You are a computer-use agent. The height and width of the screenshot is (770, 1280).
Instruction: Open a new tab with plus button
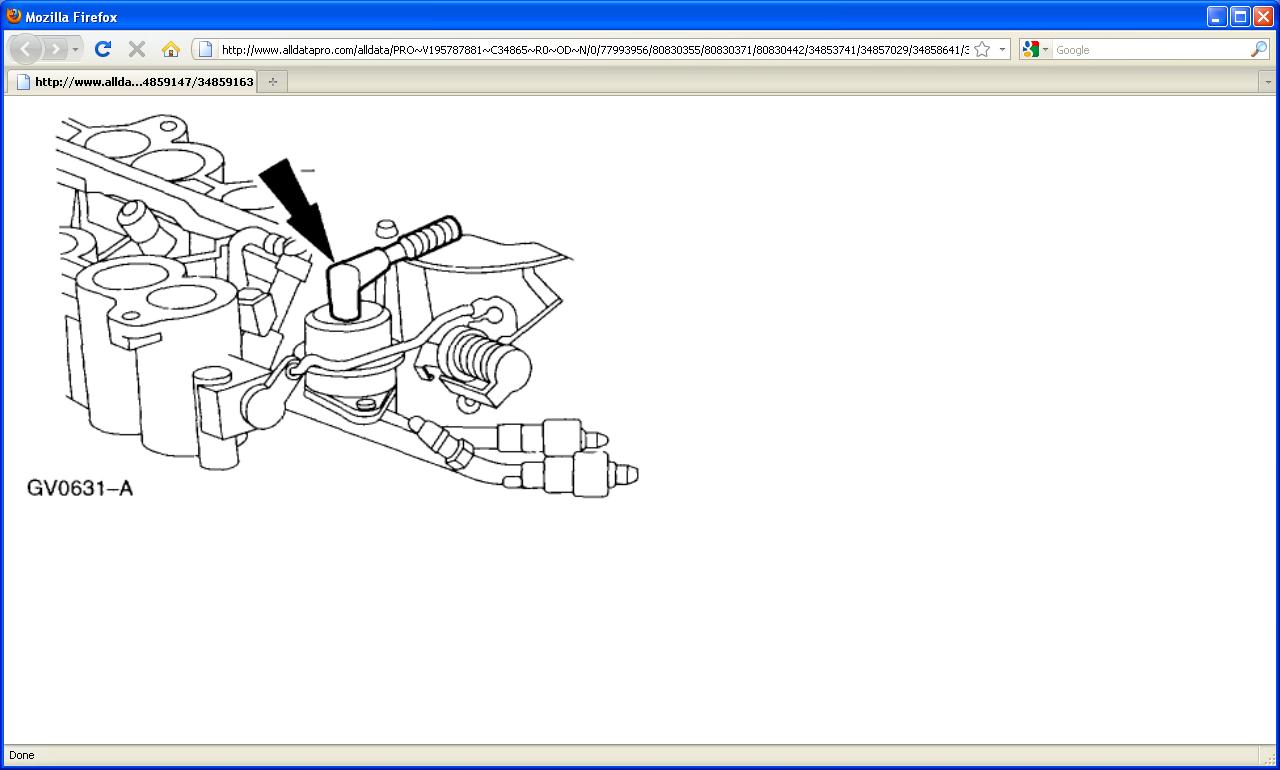pos(273,82)
